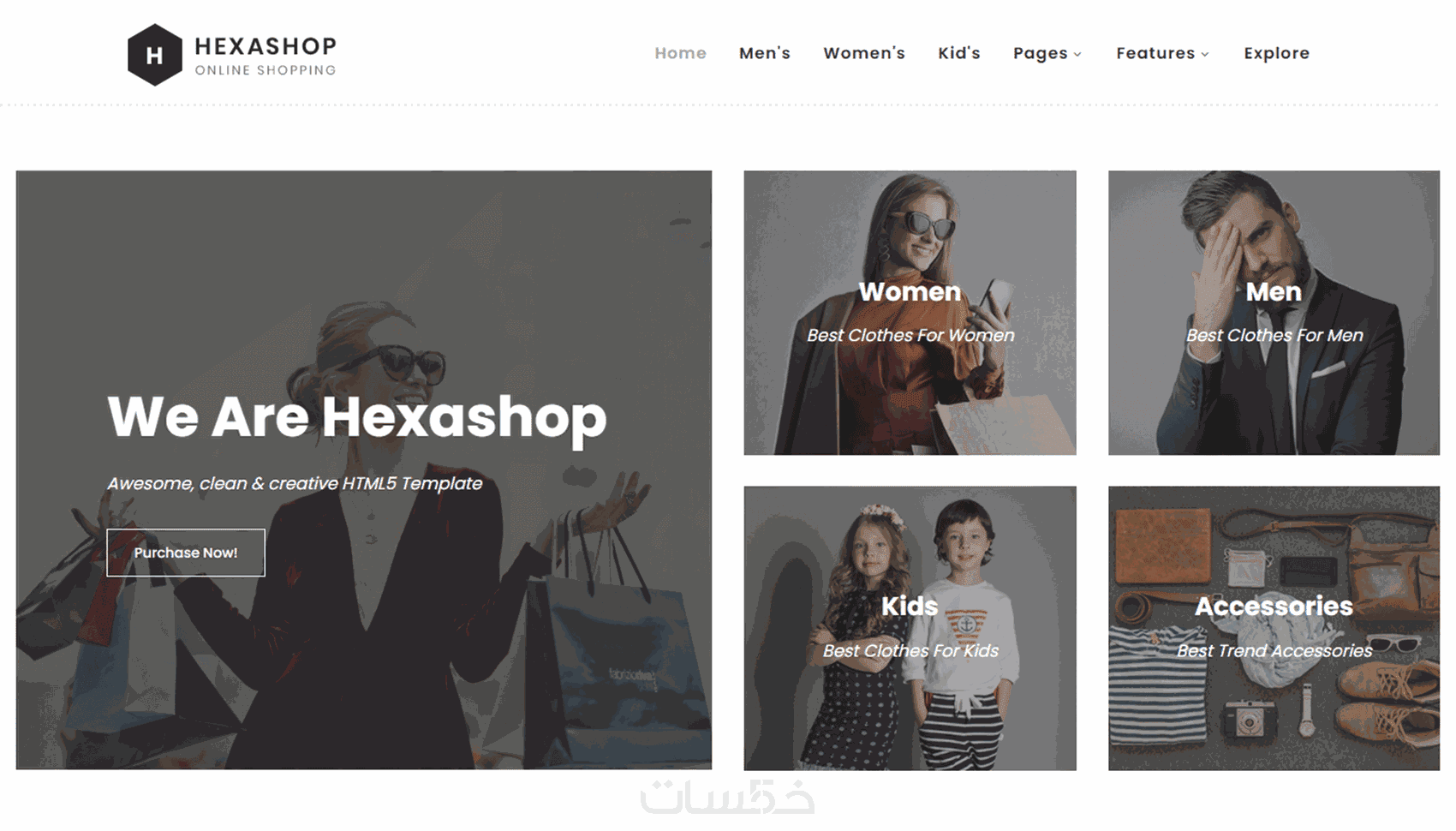The image size is (1456, 831).
Task: Select the Best Trend Accessories caption
Action: click(1274, 650)
